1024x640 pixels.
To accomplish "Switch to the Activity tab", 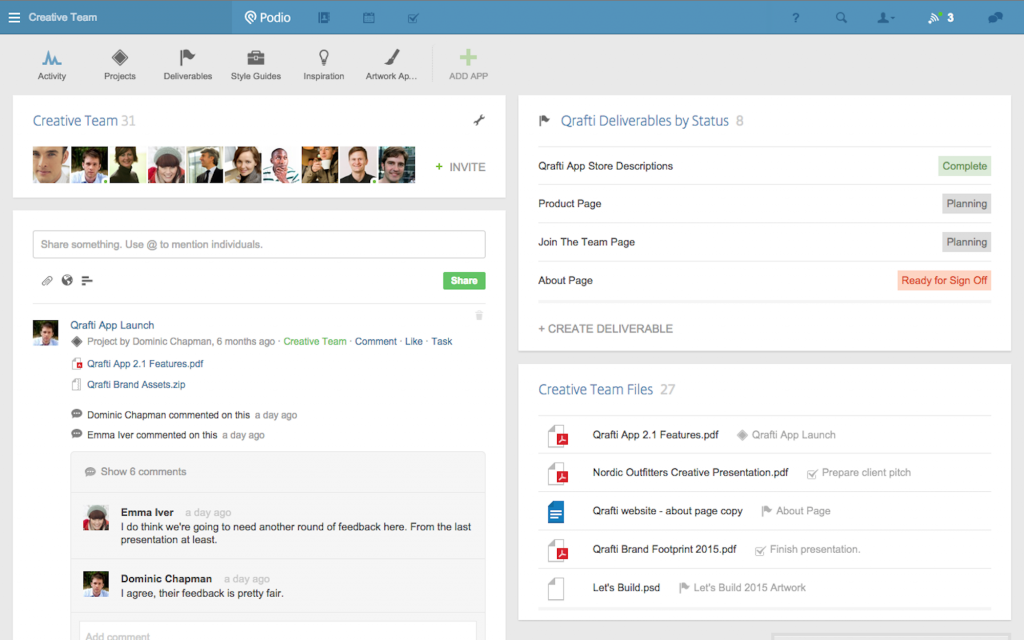I will 52,62.
